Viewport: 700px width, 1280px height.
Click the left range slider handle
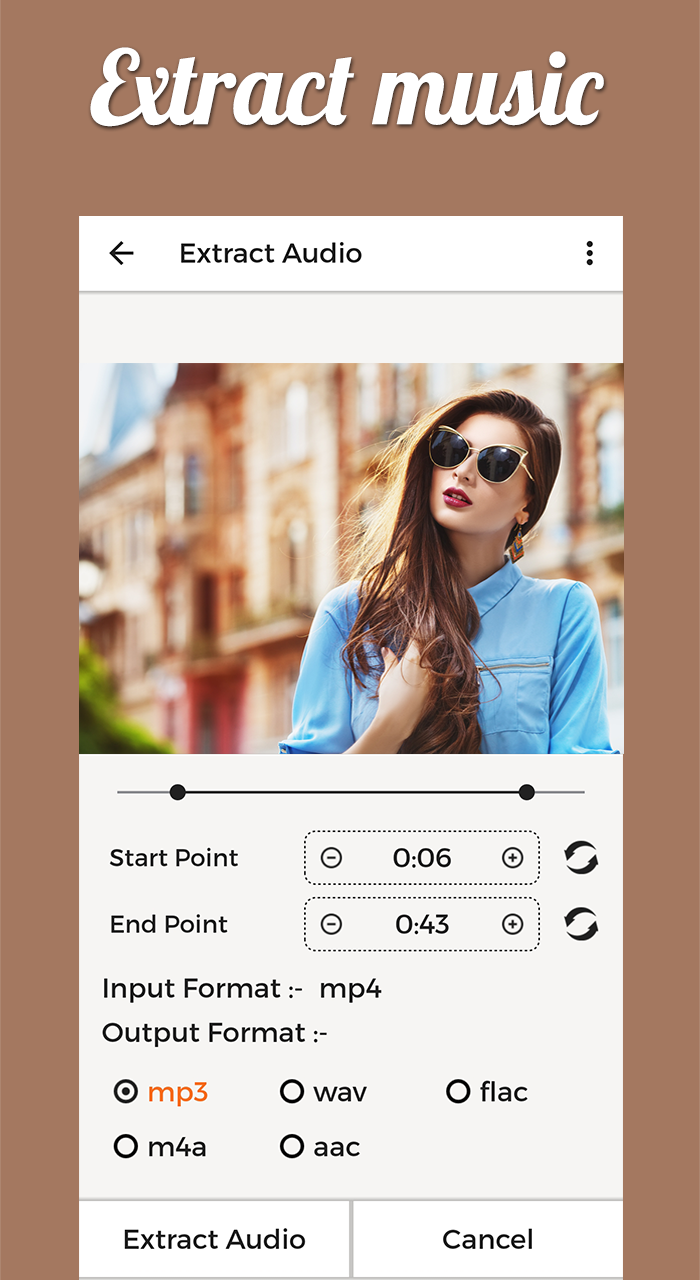click(178, 793)
